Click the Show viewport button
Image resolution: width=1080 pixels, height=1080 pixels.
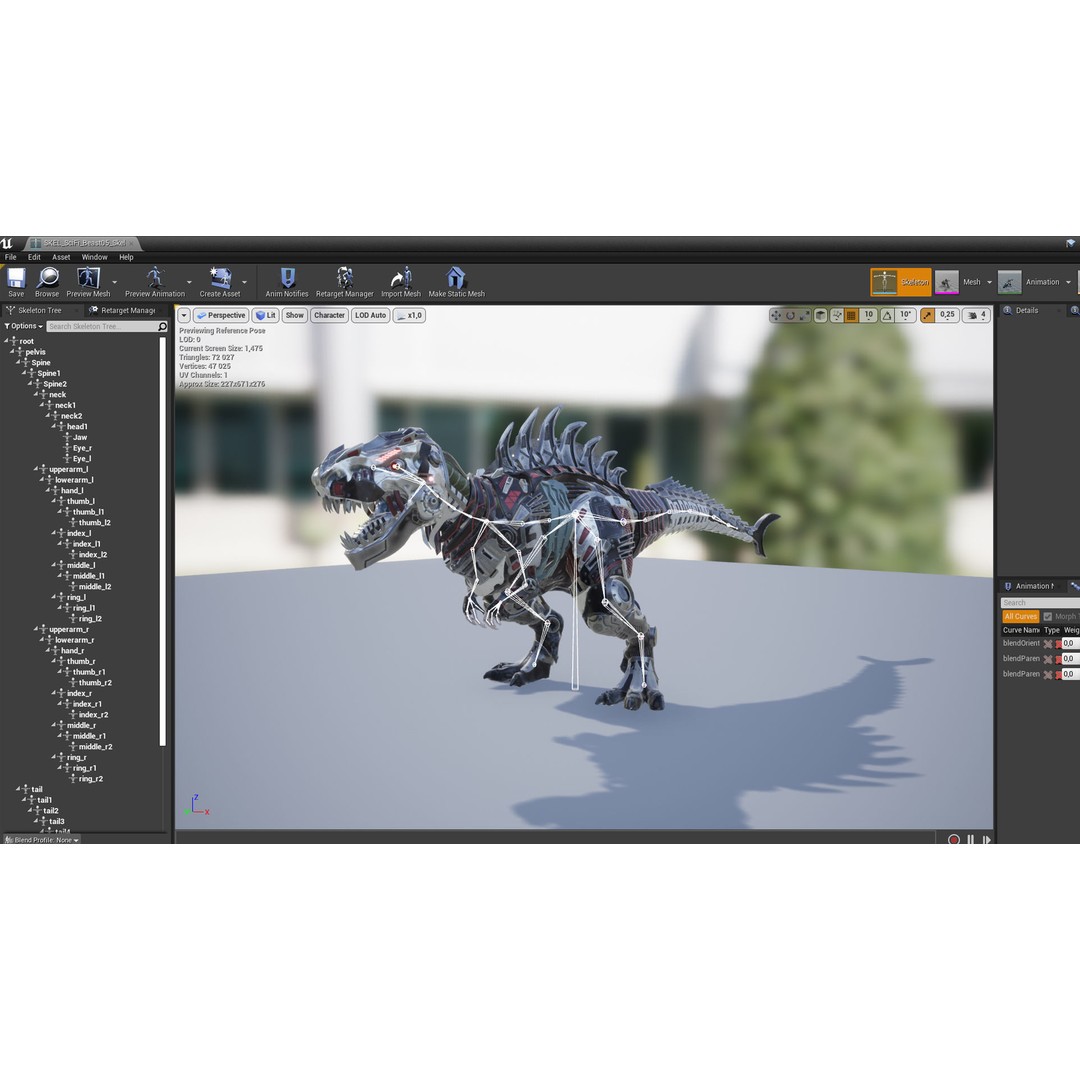295,315
